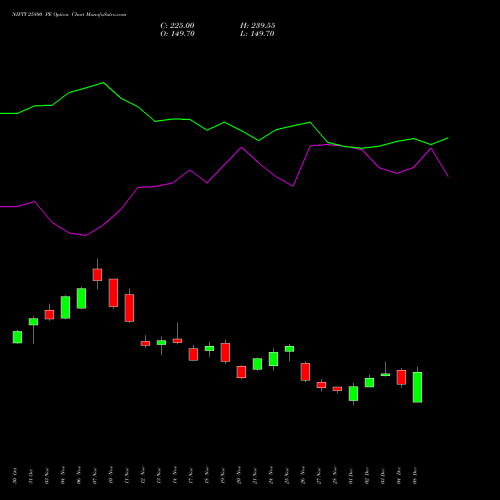Click the '31 Oct' date axis label
This screenshot has width=500, height=500.
click(31, 476)
